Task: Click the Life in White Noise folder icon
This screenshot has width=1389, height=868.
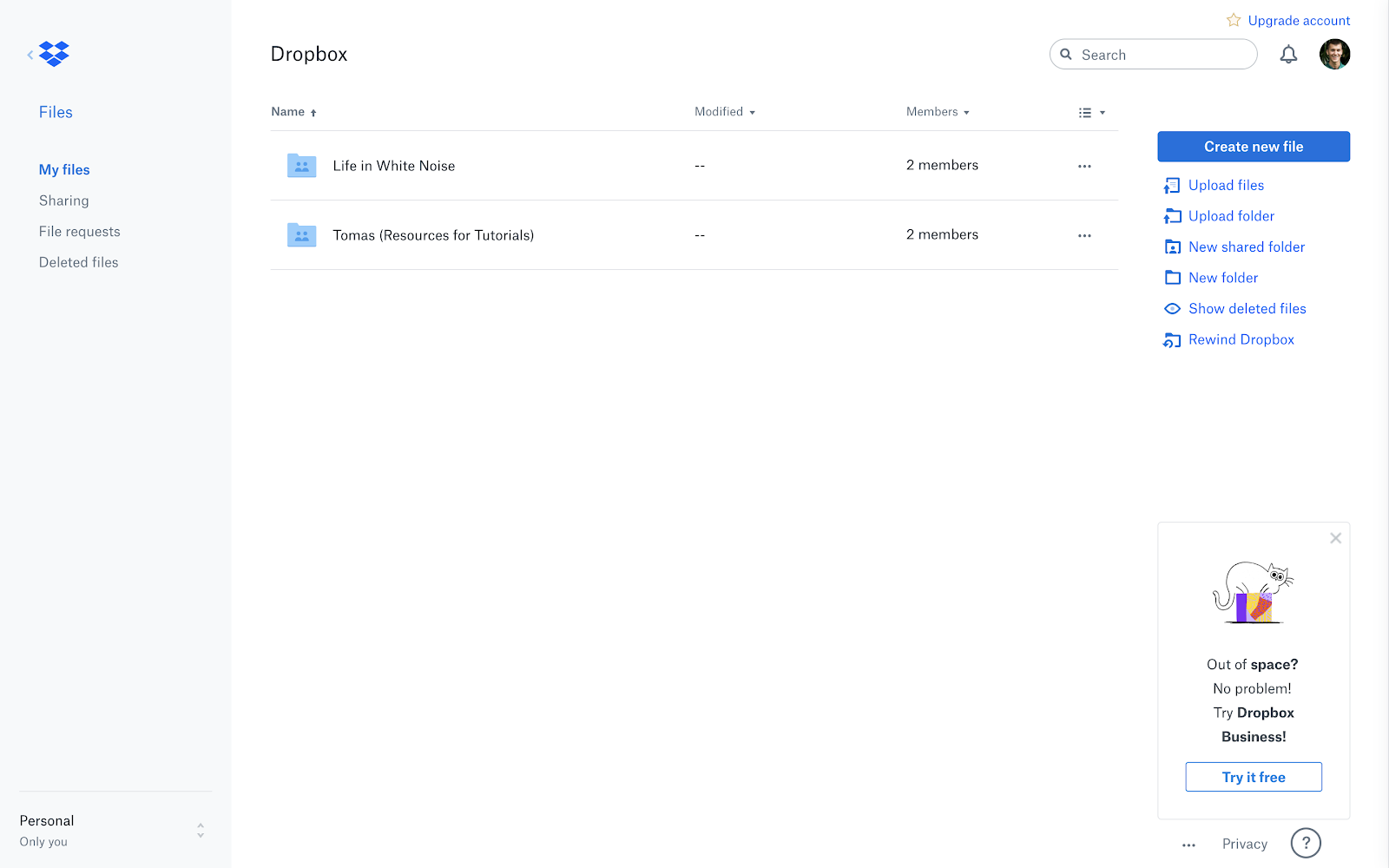Action: [x=302, y=165]
